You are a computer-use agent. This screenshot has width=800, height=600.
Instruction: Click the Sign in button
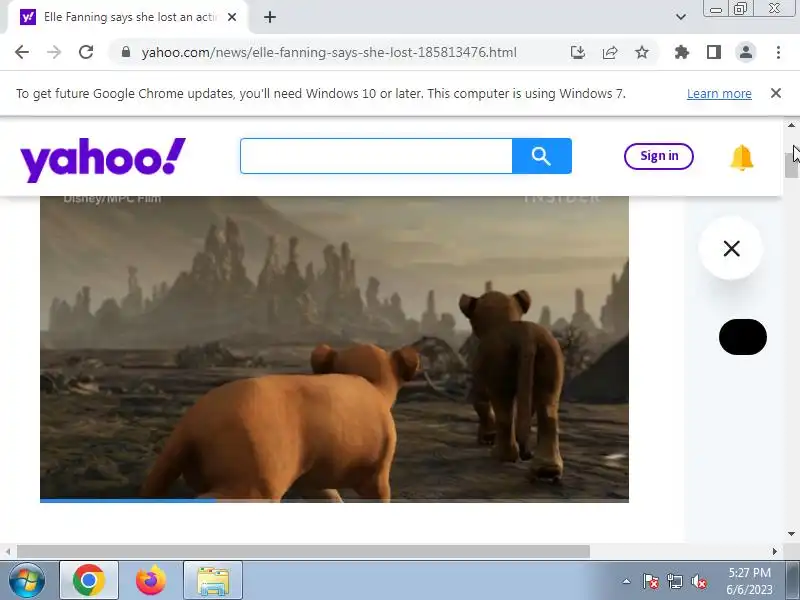659,156
